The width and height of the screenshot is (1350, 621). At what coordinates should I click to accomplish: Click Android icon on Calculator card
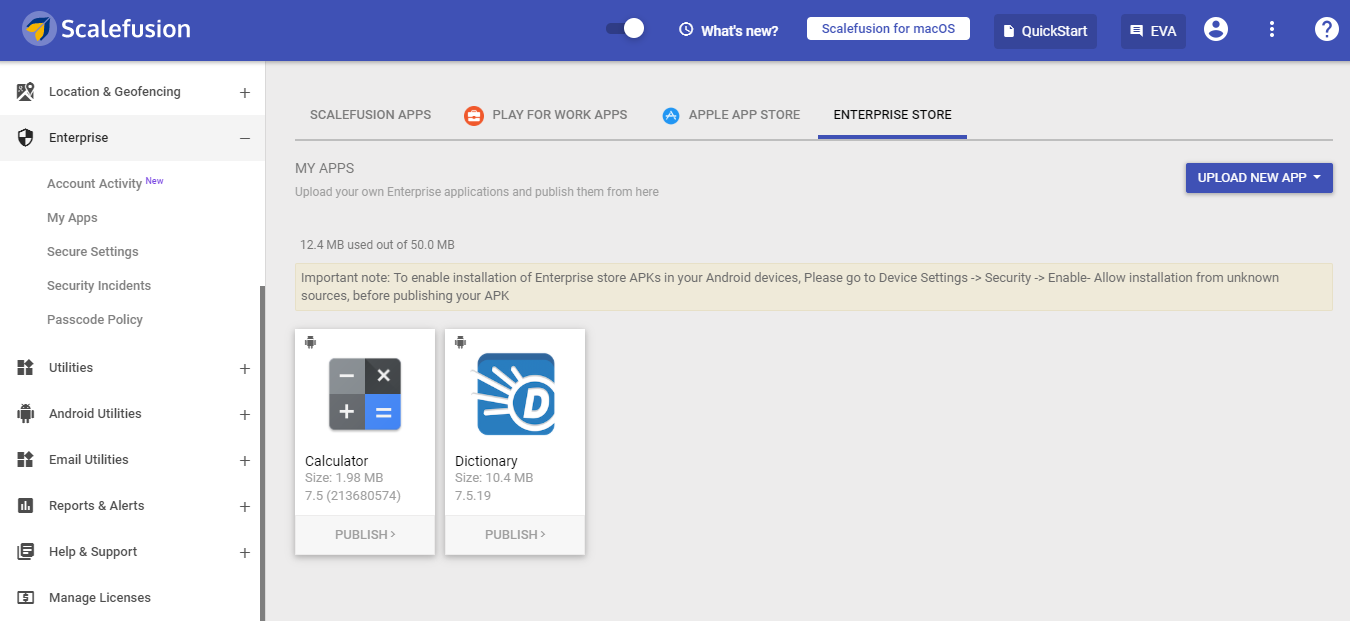point(310,342)
